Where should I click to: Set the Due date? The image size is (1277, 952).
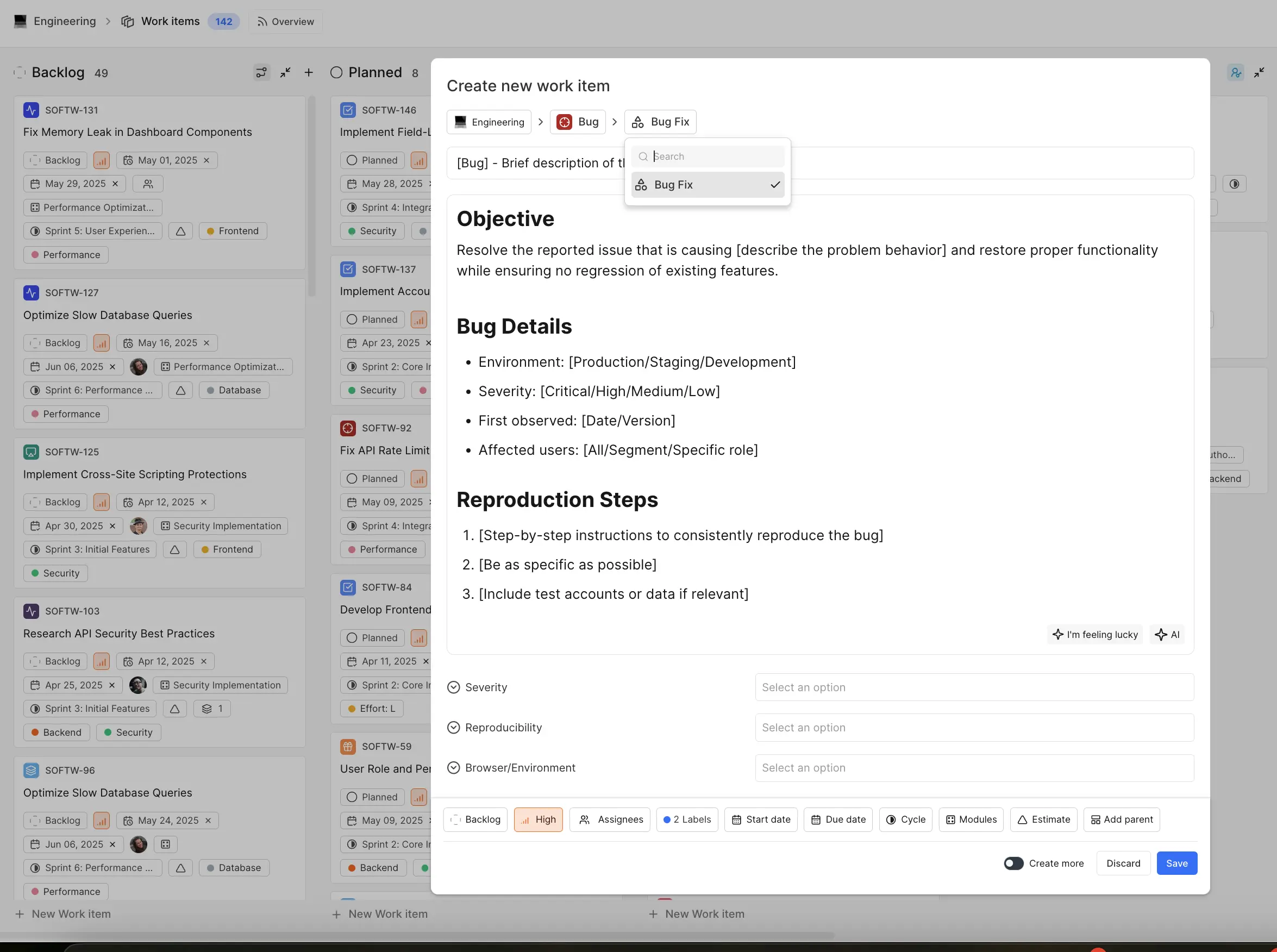click(838, 819)
